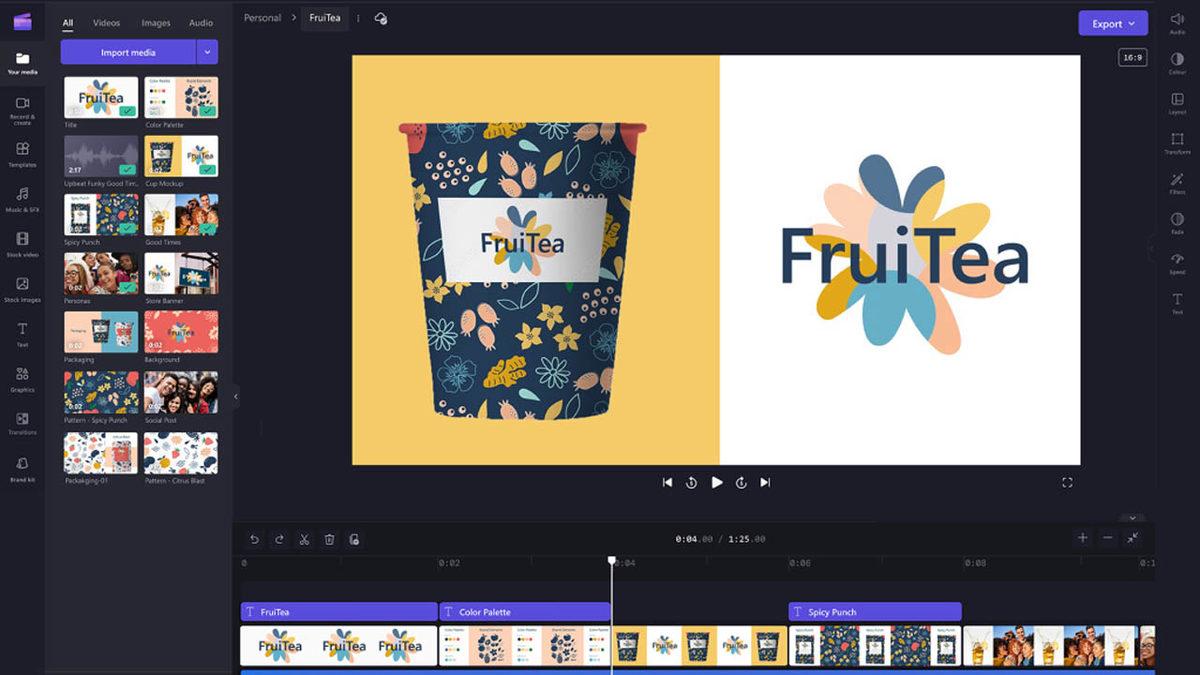Click the scissors split tool in timeline toolbar
This screenshot has height=675, width=1200.
pyautogui.click(x=304, y=539)
